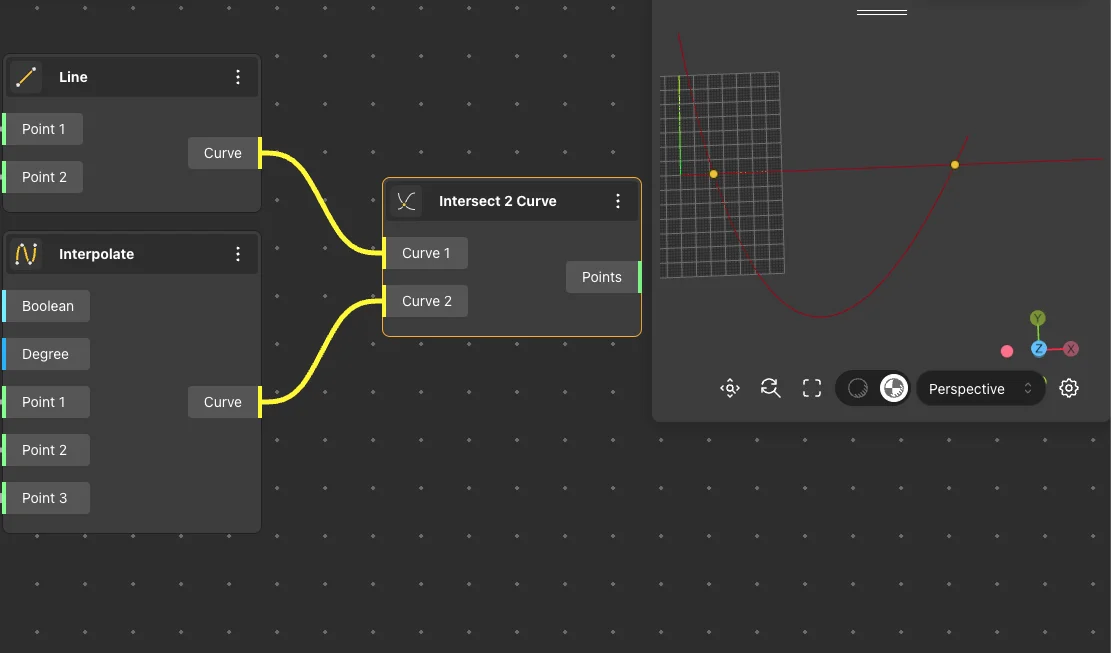This screenshot has height=653, width=1111.
Task: Open the Interpolate node three-dot menu
Action: (x=238, y=254)
